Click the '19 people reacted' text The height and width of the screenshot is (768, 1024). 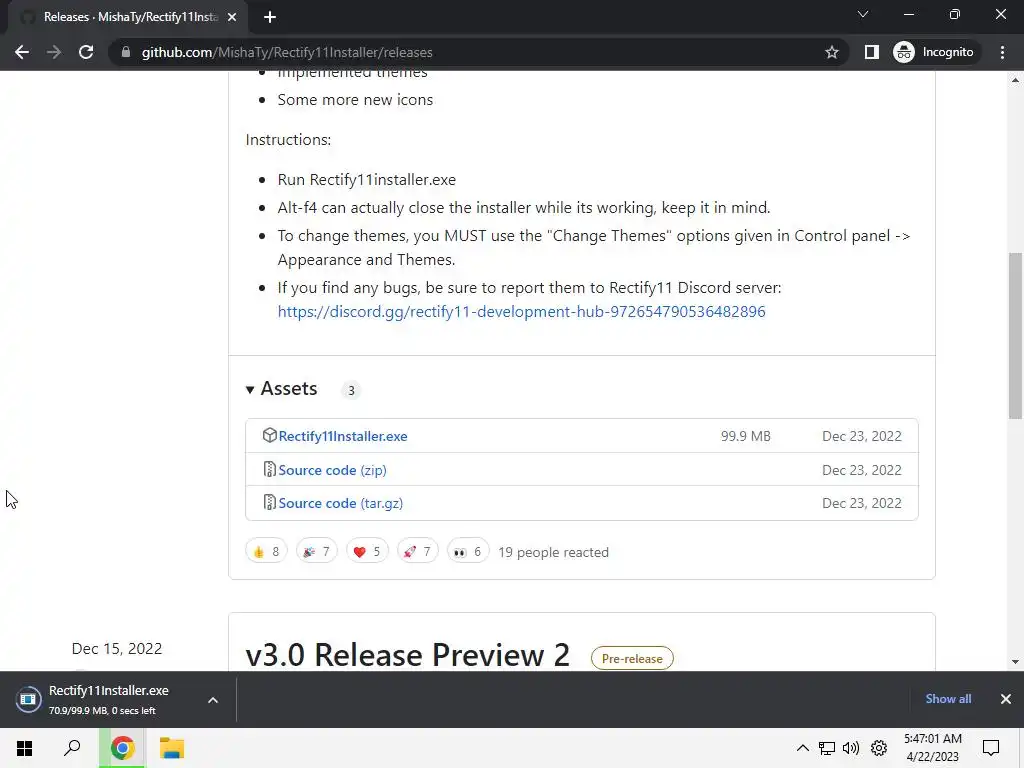tap(553, 552)
